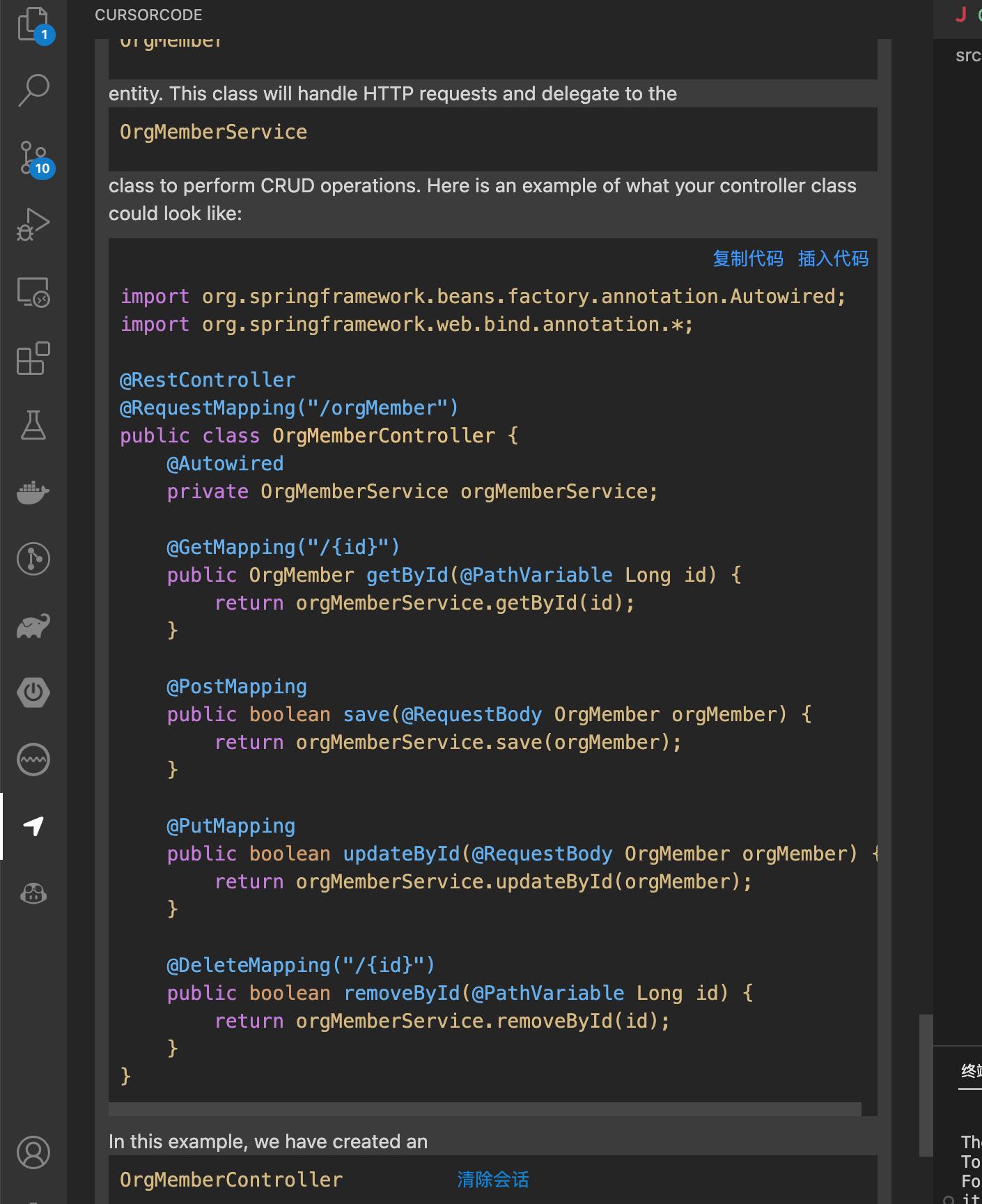Open the Explorer view in activity bar
The image size is (982, 1204).
tap(33, 24)
